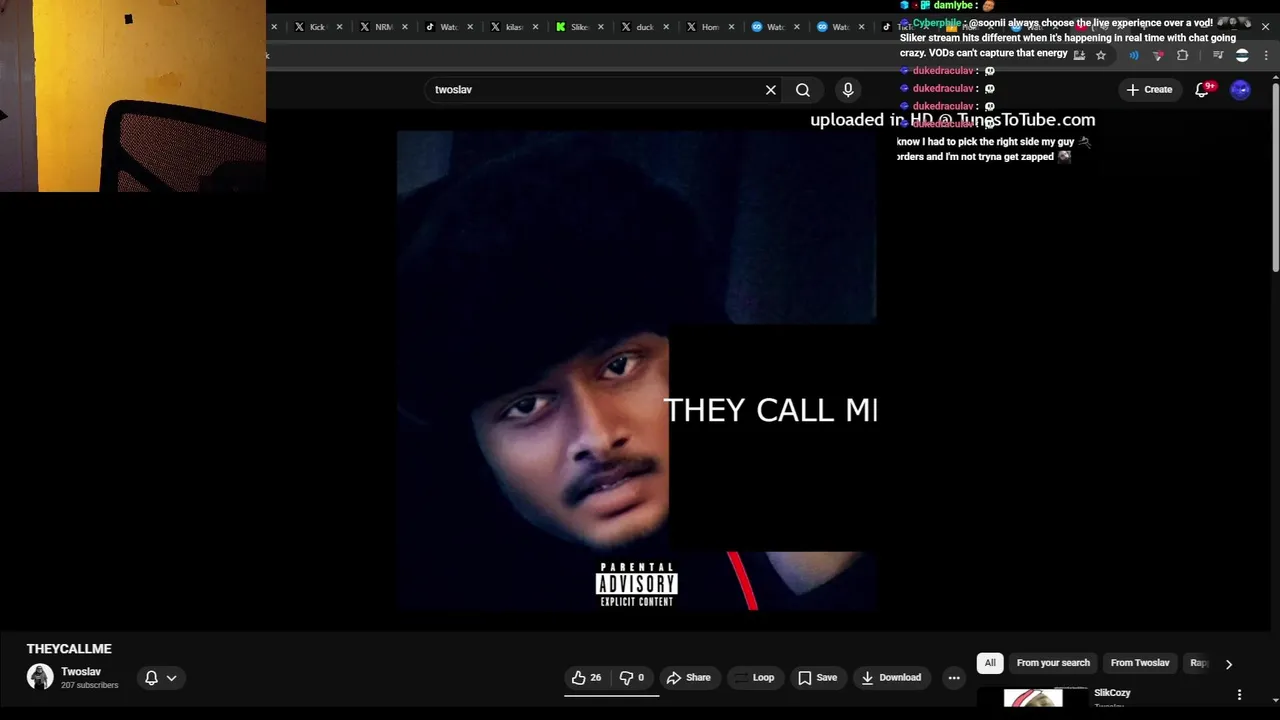The height and width of the screenshot is (720, 1280).
Task: Click the browser profile icon in toolbar
Action: click(1242, 56)
